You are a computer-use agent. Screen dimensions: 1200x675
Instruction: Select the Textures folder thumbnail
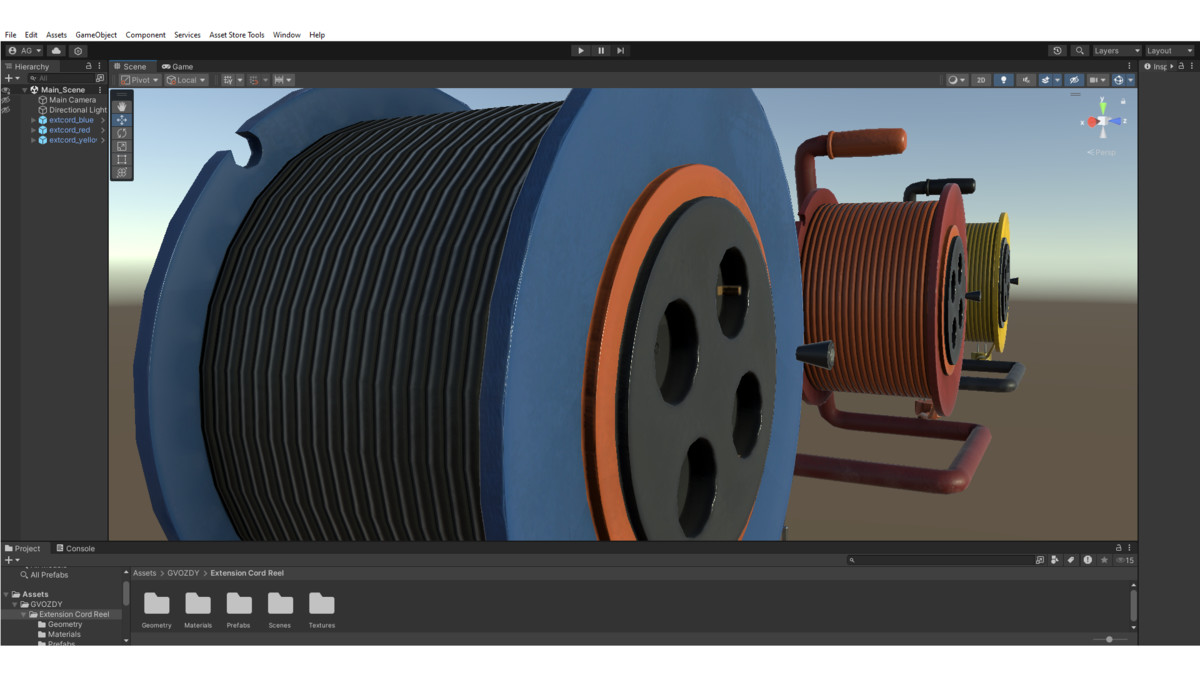tap(321, 609)
